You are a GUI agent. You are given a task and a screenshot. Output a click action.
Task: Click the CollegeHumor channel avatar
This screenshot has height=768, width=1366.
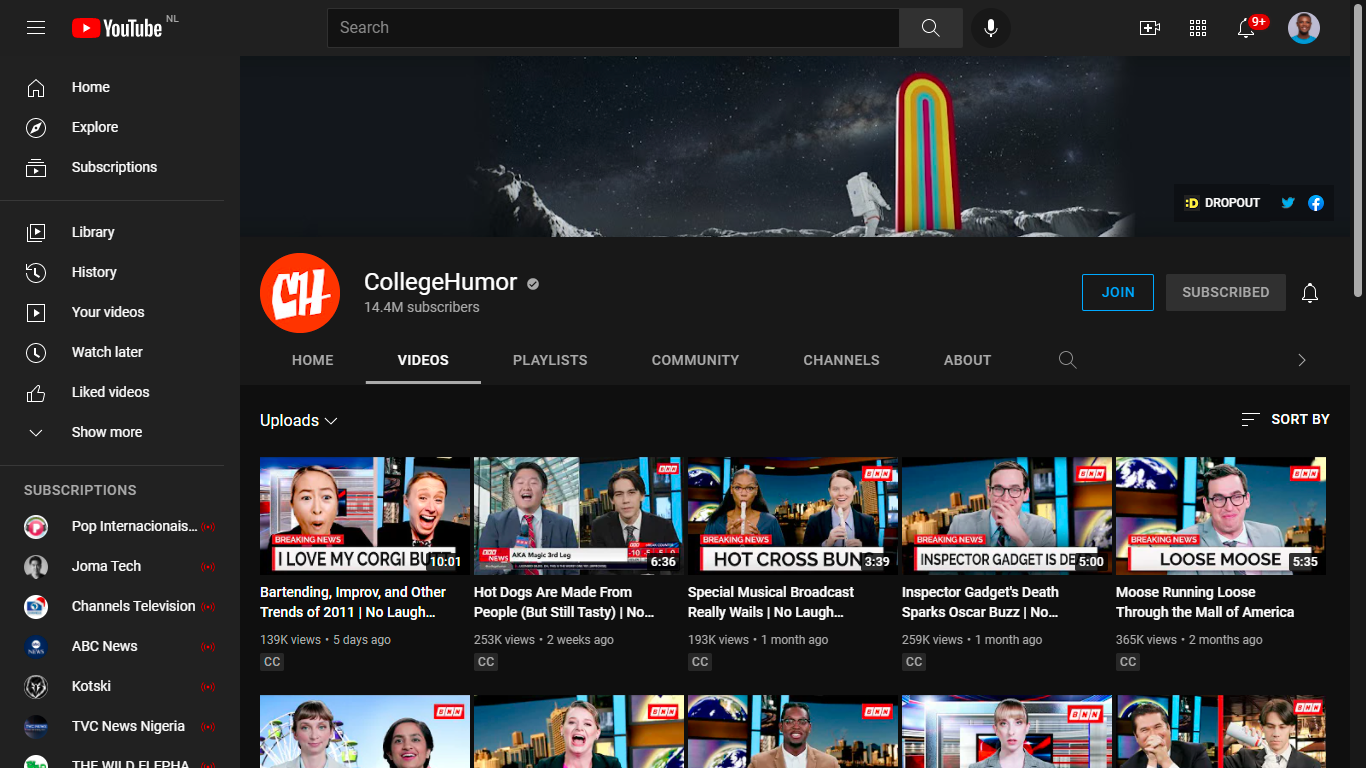pyautogui.click(x=300, y=293)
